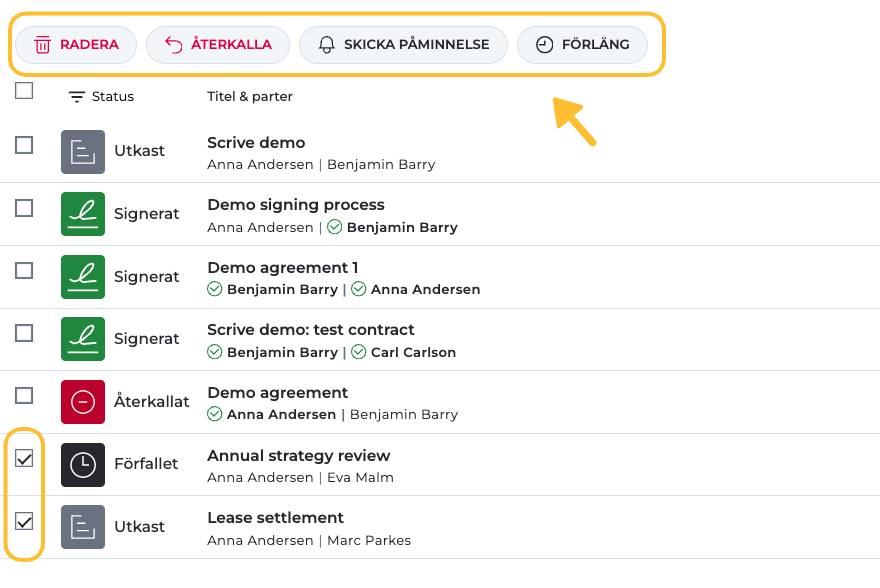The image size is (880, 588).
Task: Click the draft icon for Lease settlement
Action: click(83, 527)
